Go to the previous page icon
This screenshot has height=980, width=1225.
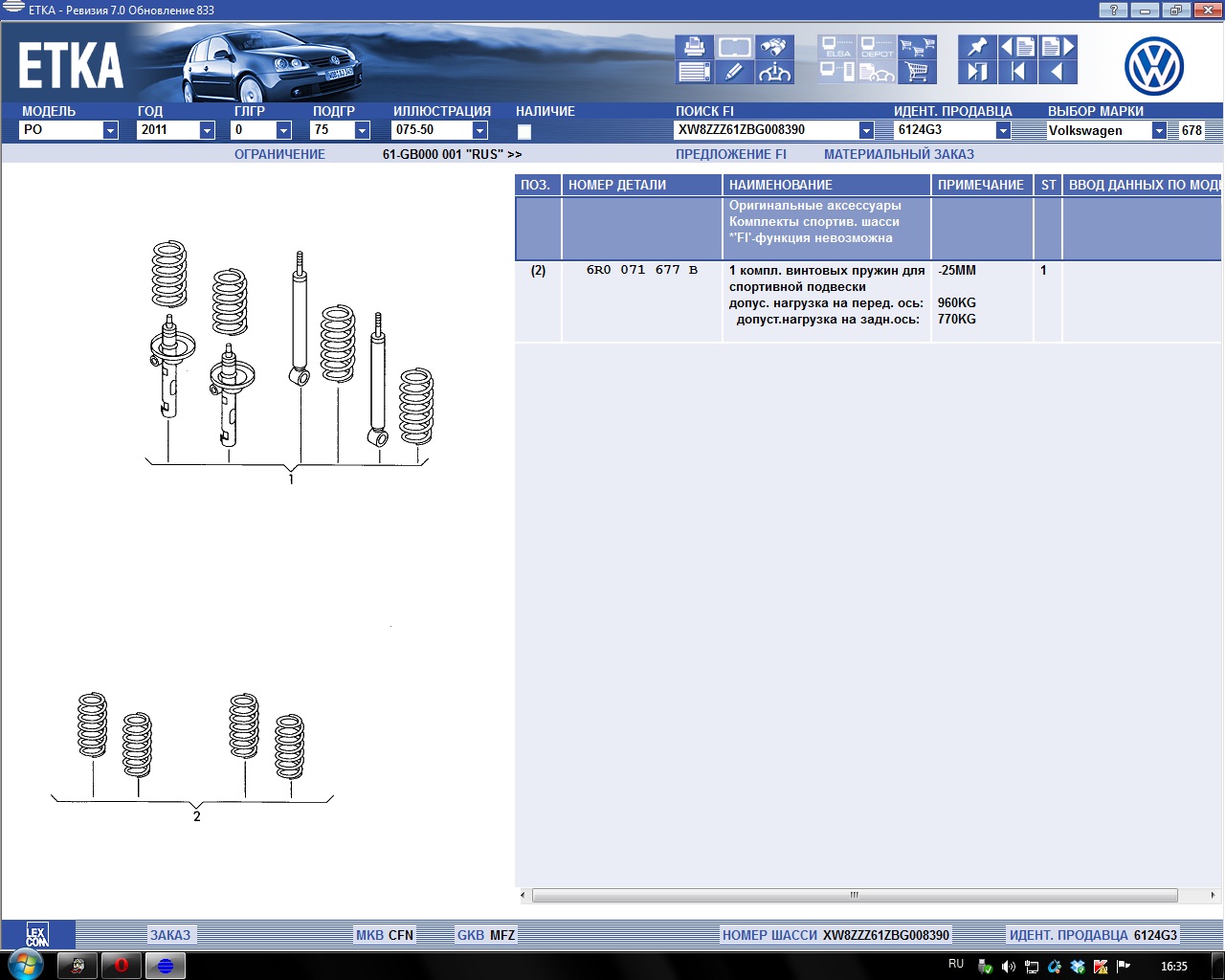point(1017,47)
